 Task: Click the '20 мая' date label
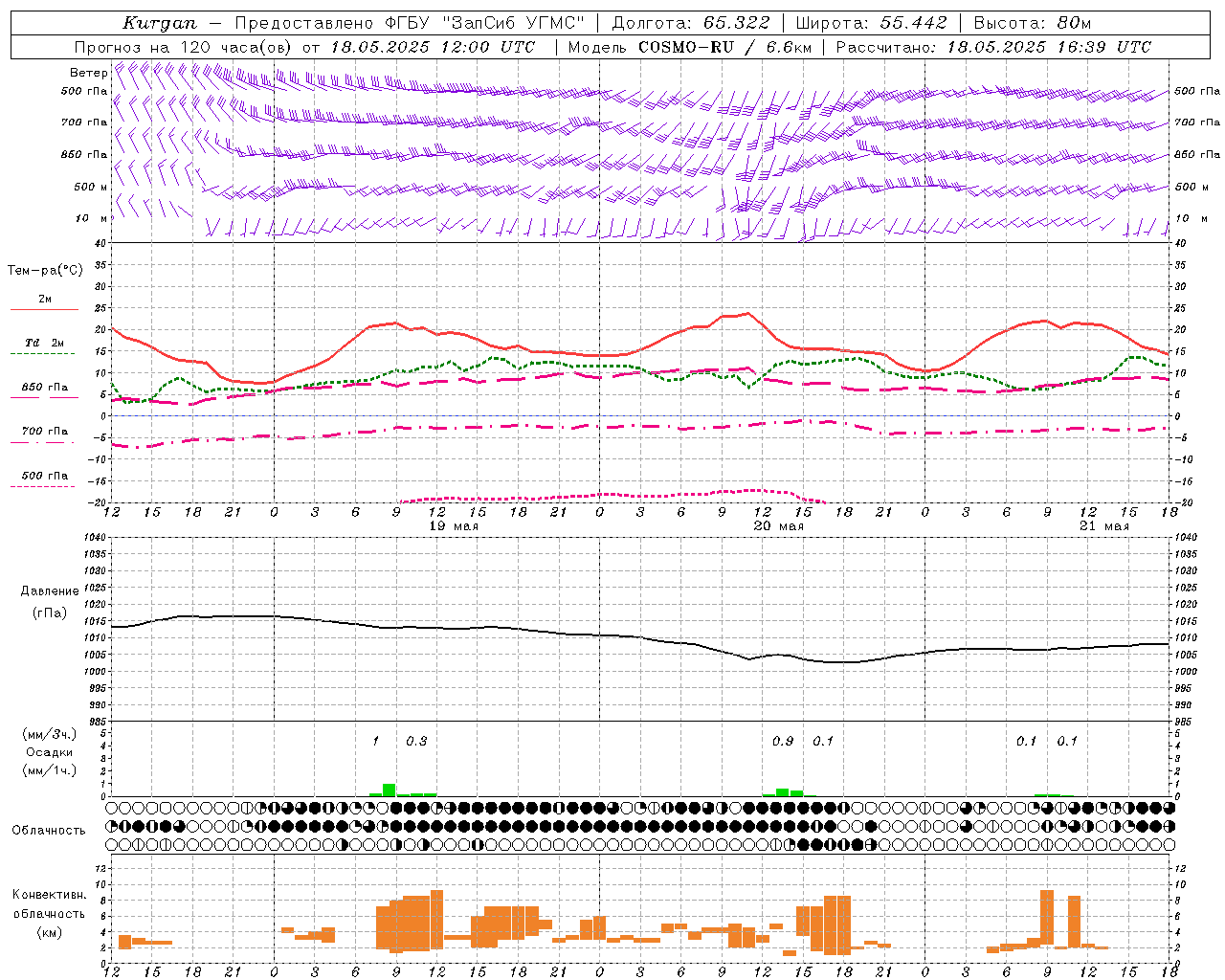[779, 526]
